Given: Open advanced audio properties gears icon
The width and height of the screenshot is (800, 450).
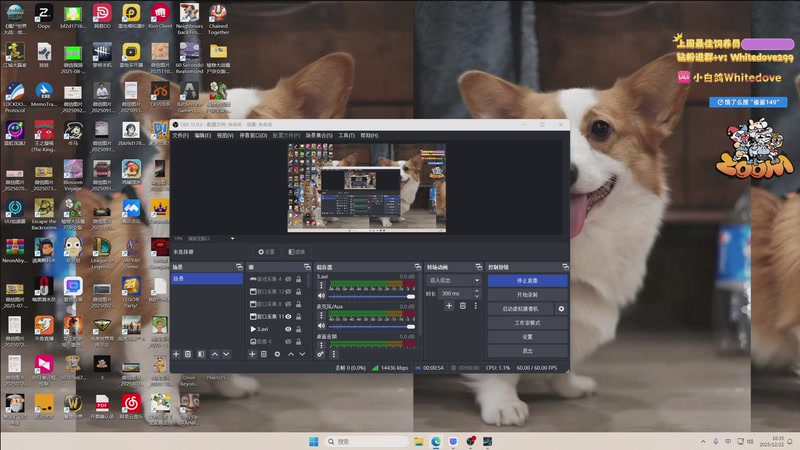Looking at the screenshot, I should pos(320,354).
